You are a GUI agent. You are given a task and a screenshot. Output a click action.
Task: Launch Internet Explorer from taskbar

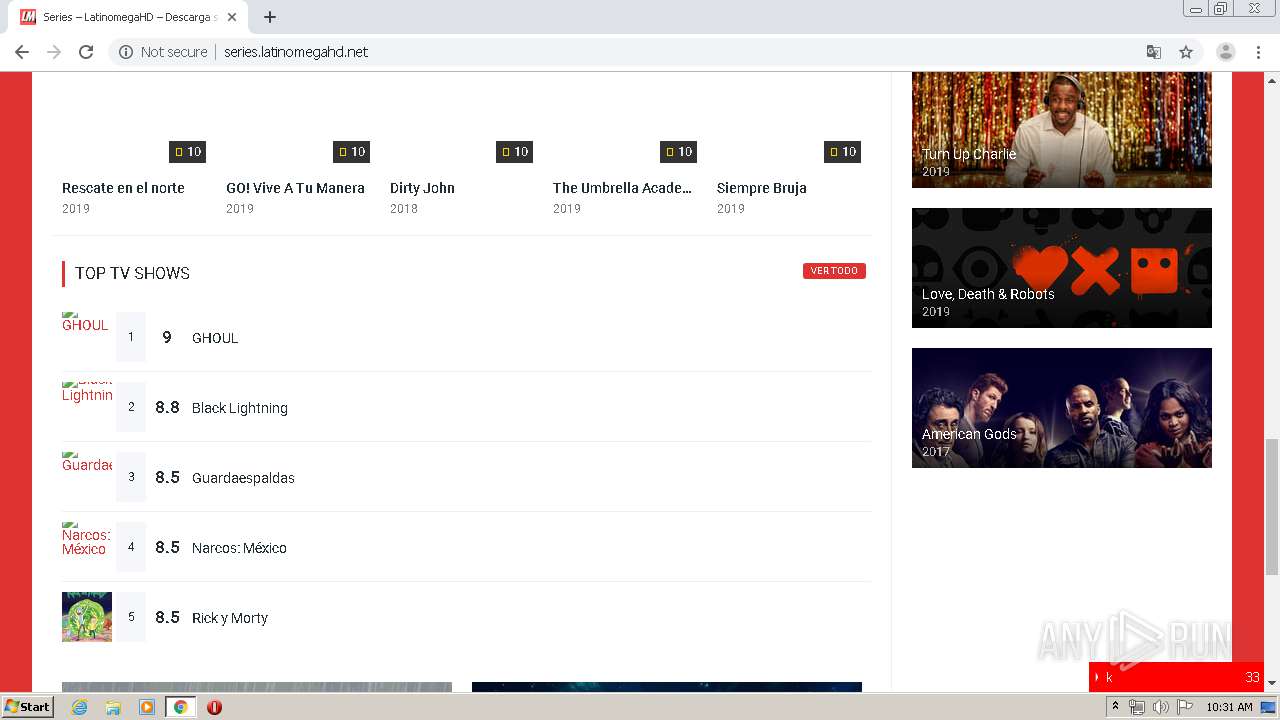[80, 707]
